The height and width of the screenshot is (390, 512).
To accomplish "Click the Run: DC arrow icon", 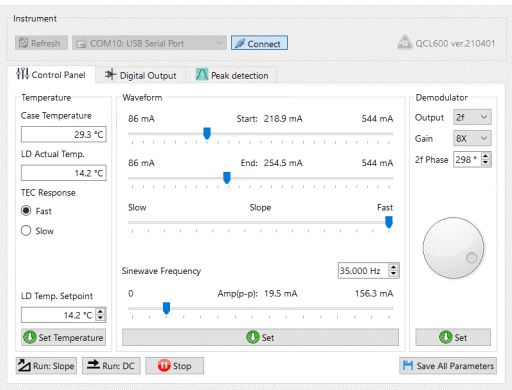I will pyautogui.click(x=93, y=364).
